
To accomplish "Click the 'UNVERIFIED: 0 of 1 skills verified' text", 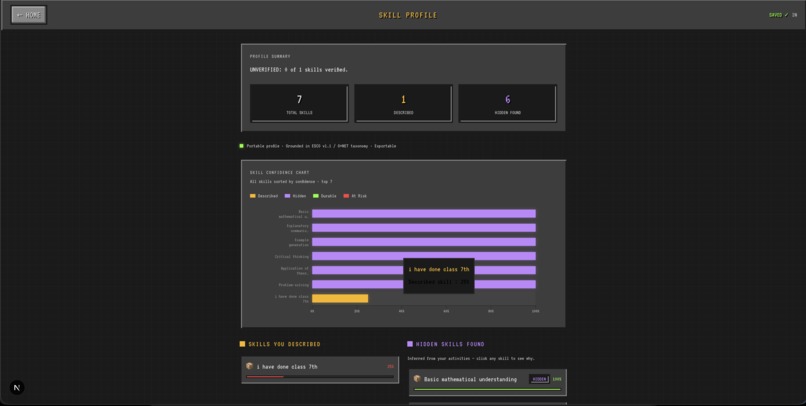I will (x=299, y=70).
